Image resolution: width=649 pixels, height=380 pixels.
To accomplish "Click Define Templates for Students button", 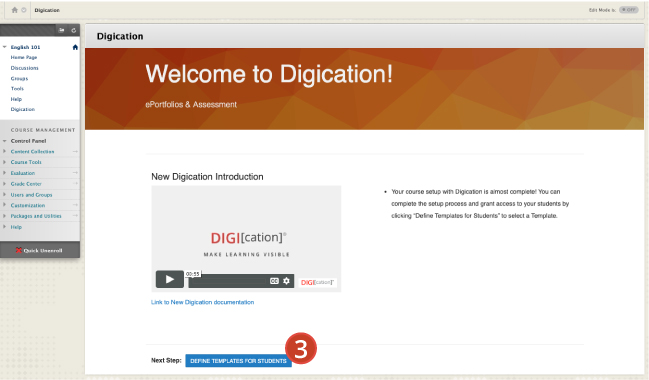I will 238,361.
